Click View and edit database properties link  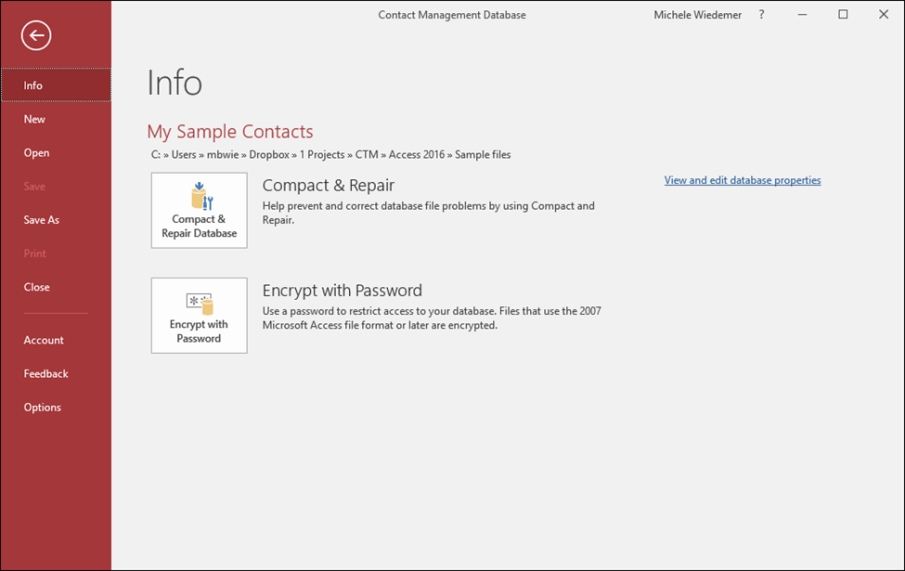742,180
